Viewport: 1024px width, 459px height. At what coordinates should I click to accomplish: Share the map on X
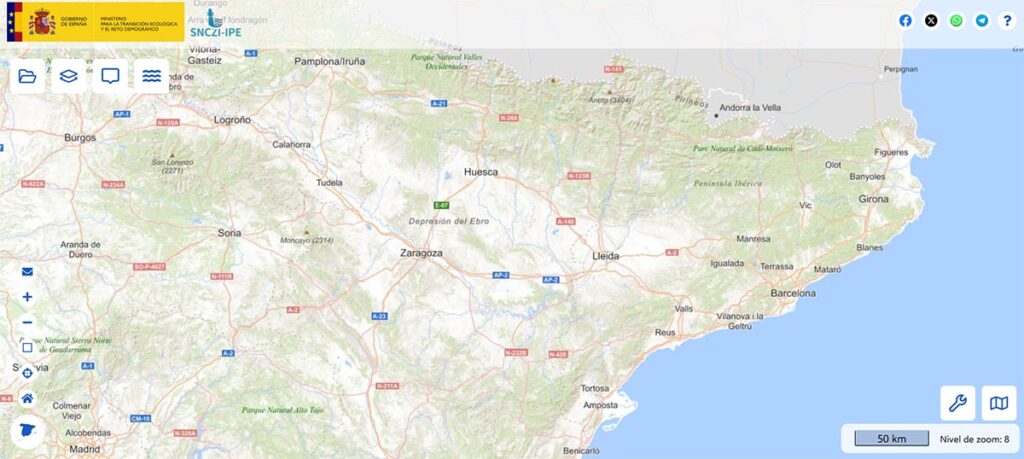[x=931, y=20]
